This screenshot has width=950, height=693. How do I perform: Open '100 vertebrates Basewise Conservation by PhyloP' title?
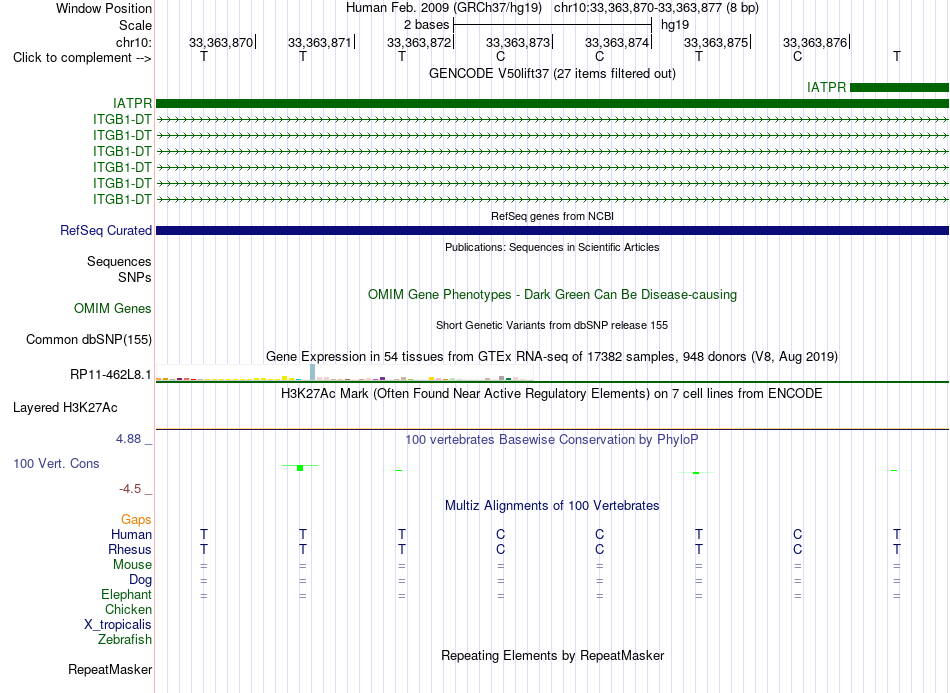click(552, 440)
